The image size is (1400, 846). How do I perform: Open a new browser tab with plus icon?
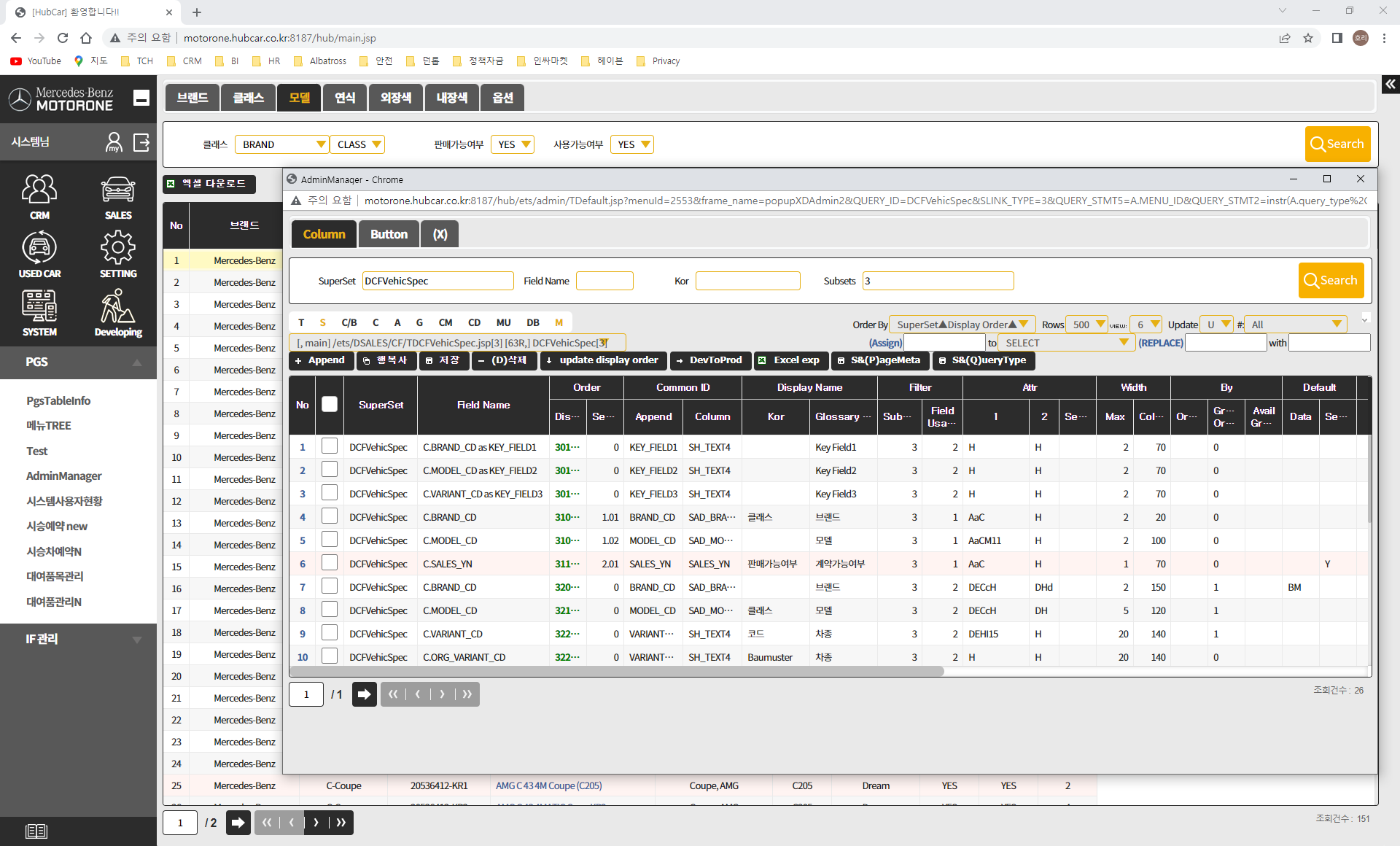tap(197, 12)
